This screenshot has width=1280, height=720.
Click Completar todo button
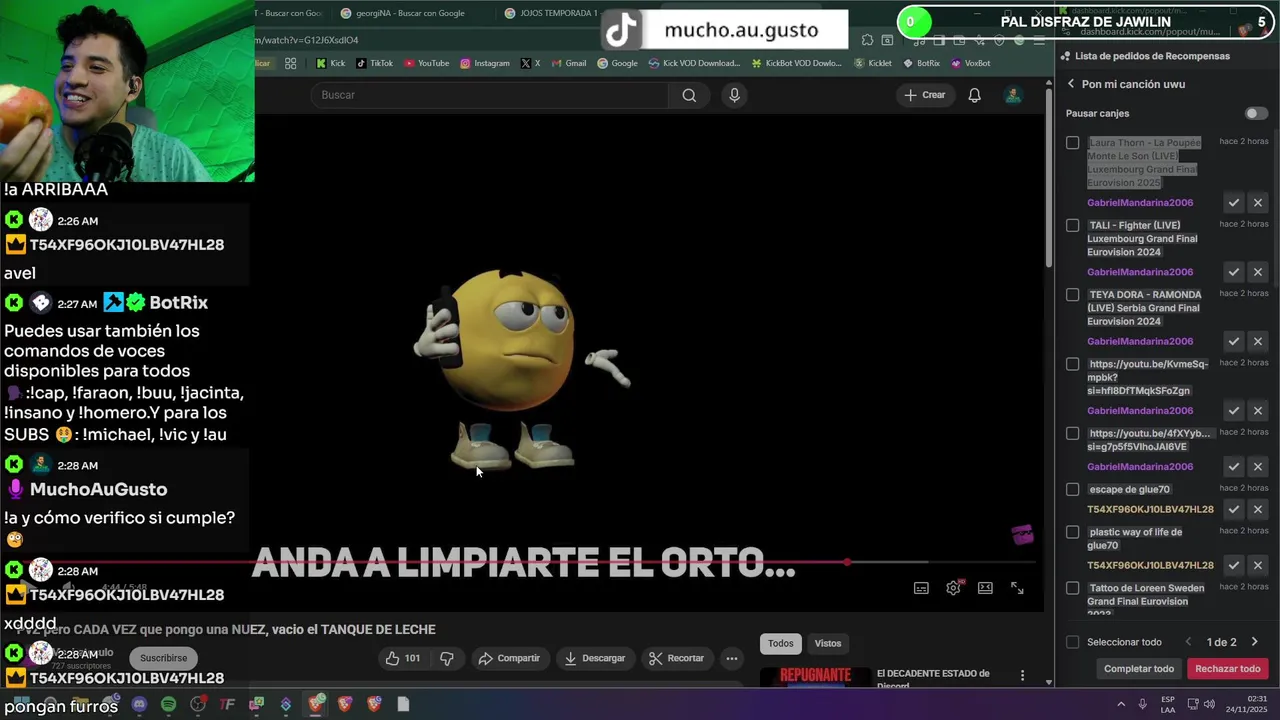[1139, 669]
